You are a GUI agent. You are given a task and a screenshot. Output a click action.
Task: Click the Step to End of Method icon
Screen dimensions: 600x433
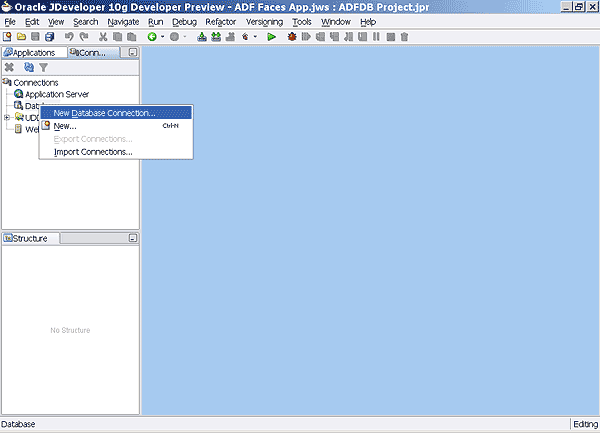(x=362, y=37)
